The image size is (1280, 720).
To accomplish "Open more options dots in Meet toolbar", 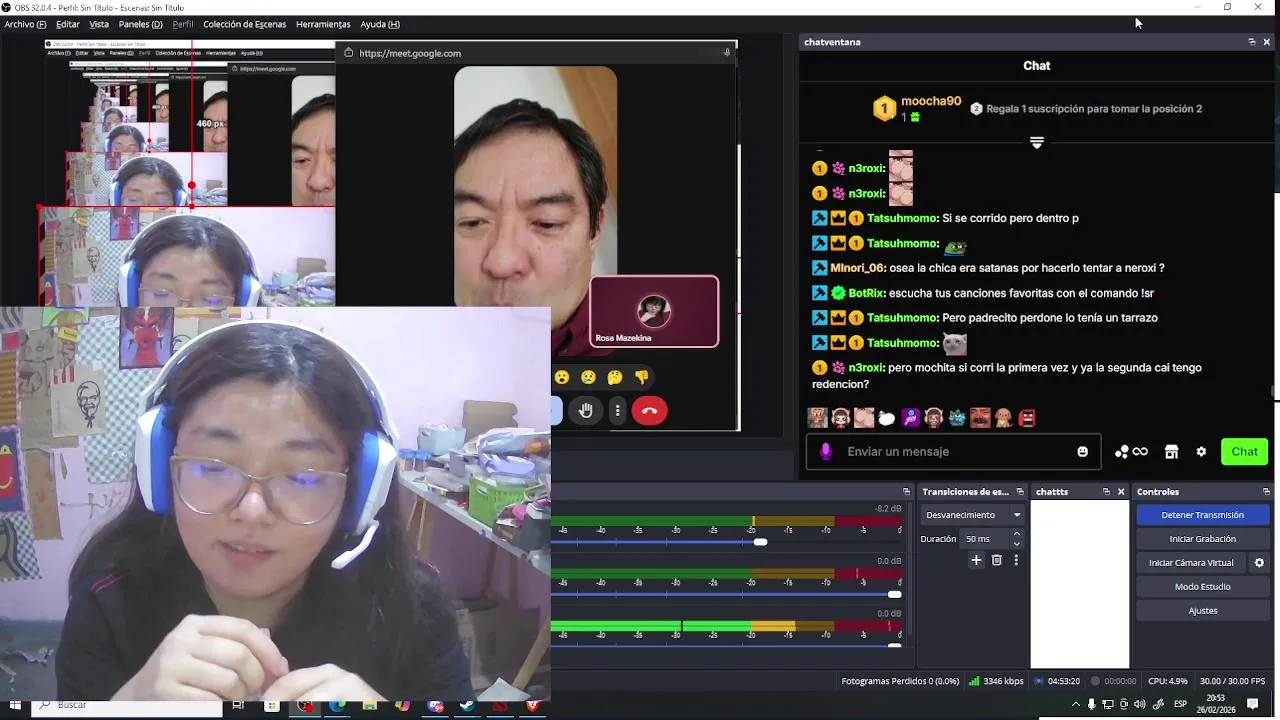I will pyautogui.click(x=618, y=410).
